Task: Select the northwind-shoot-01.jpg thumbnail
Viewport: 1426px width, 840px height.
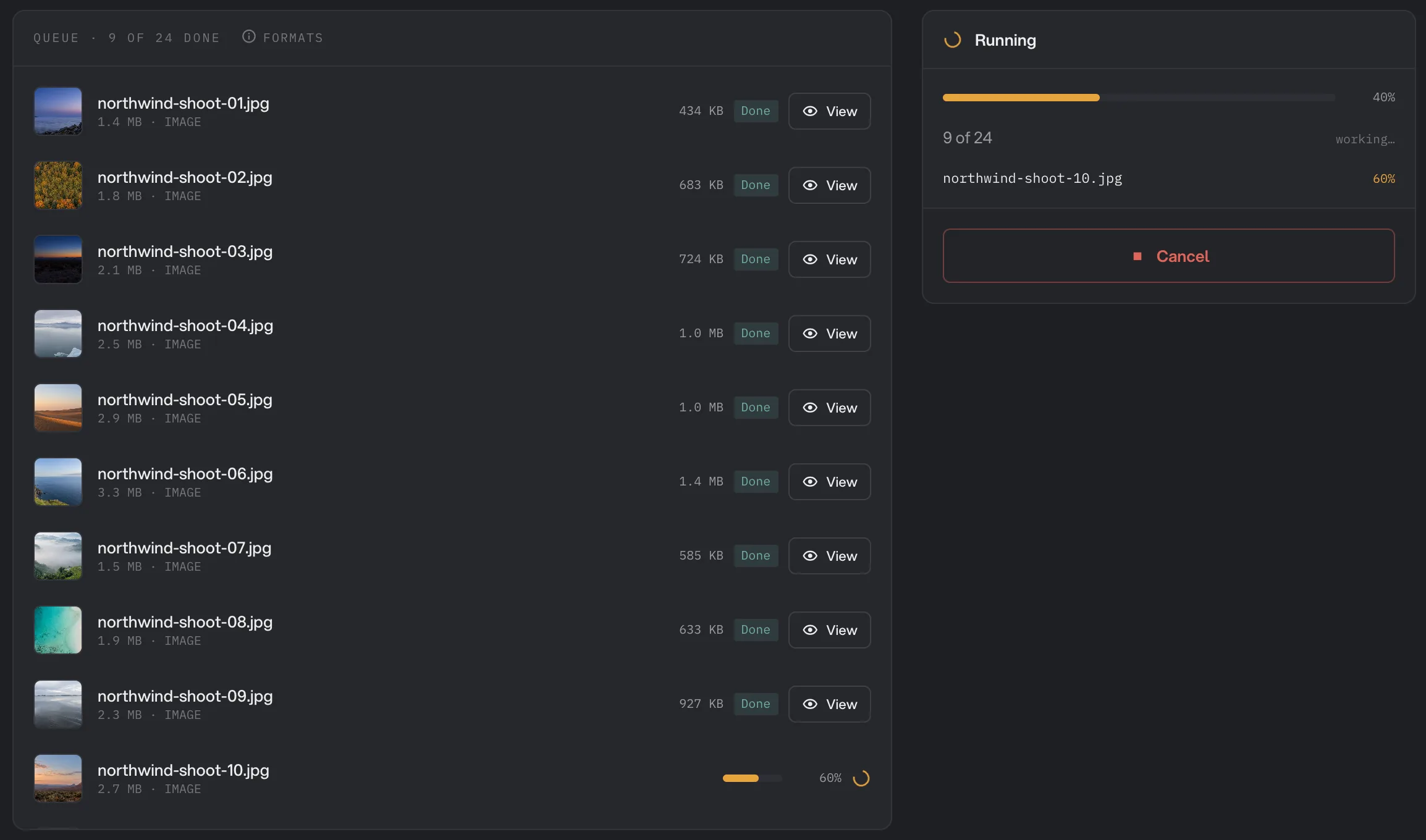Action: pyautogui.click(x=58, y=111)
